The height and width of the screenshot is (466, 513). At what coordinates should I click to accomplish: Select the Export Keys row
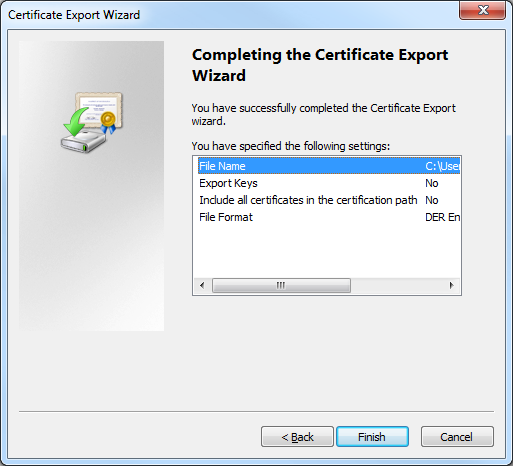tap(329, 183)
